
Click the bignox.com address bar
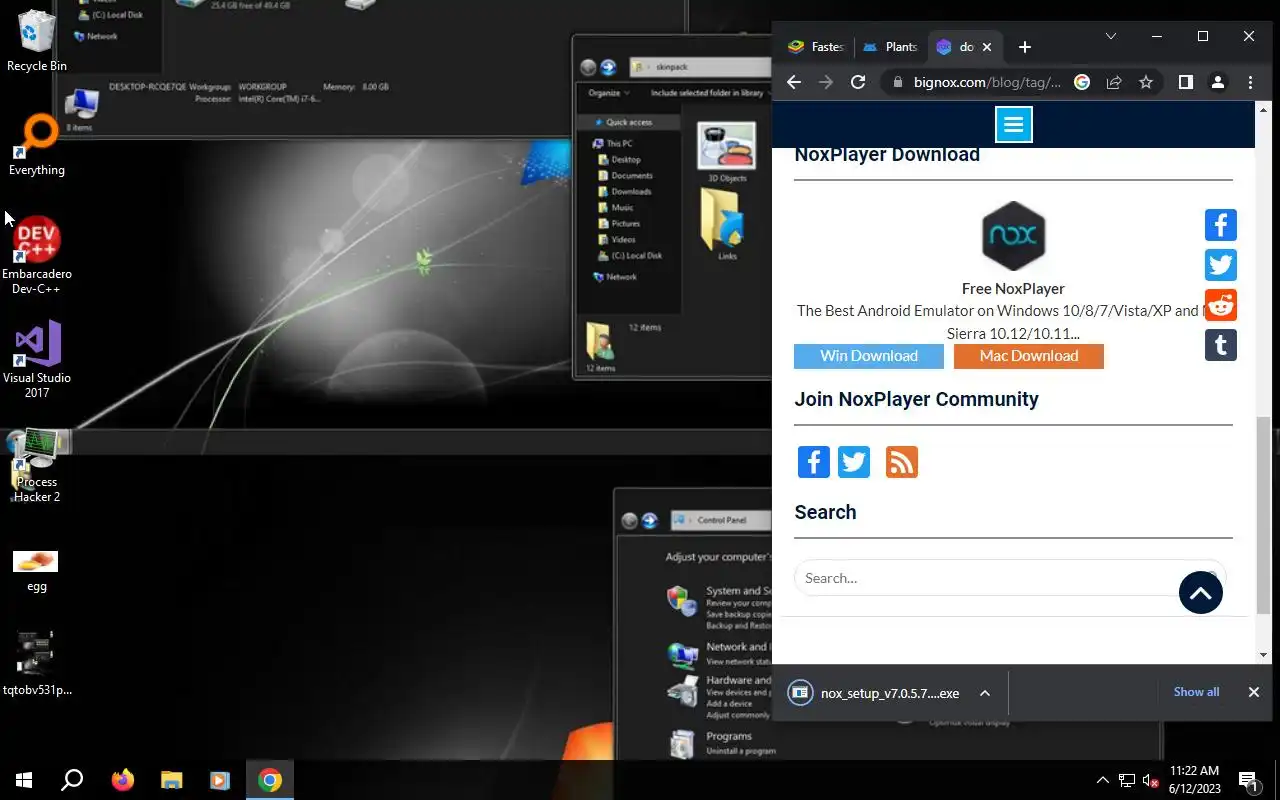point(986,83)
